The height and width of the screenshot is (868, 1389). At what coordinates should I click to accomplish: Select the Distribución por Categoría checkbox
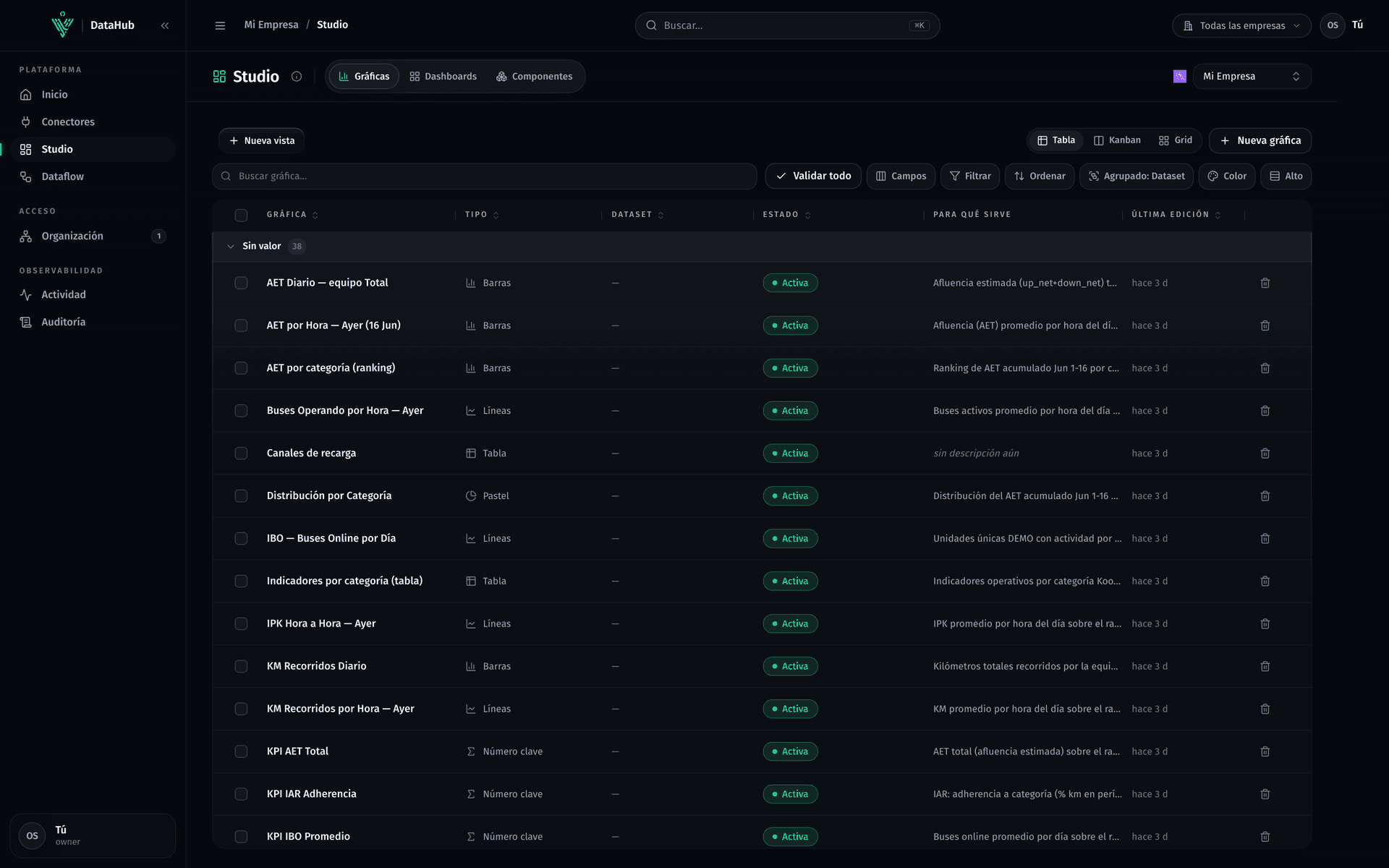click(x=241, y=496)
